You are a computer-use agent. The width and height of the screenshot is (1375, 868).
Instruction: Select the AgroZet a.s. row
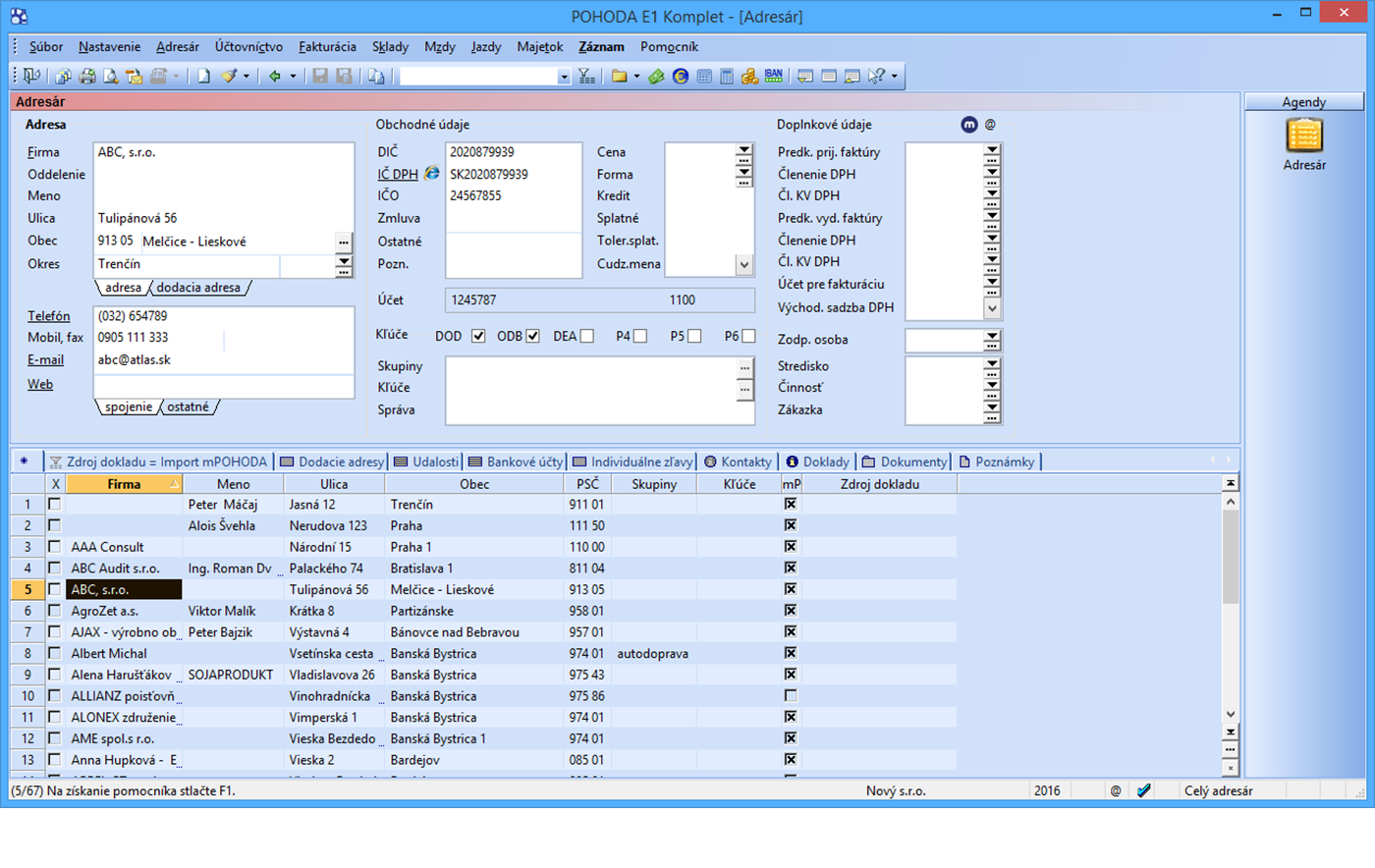click(x=484, y=611)
